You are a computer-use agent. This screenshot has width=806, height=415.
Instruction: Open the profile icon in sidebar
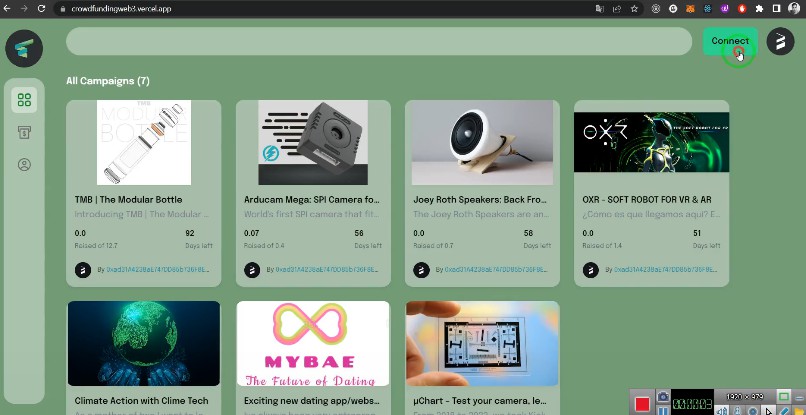pos(24,164)
